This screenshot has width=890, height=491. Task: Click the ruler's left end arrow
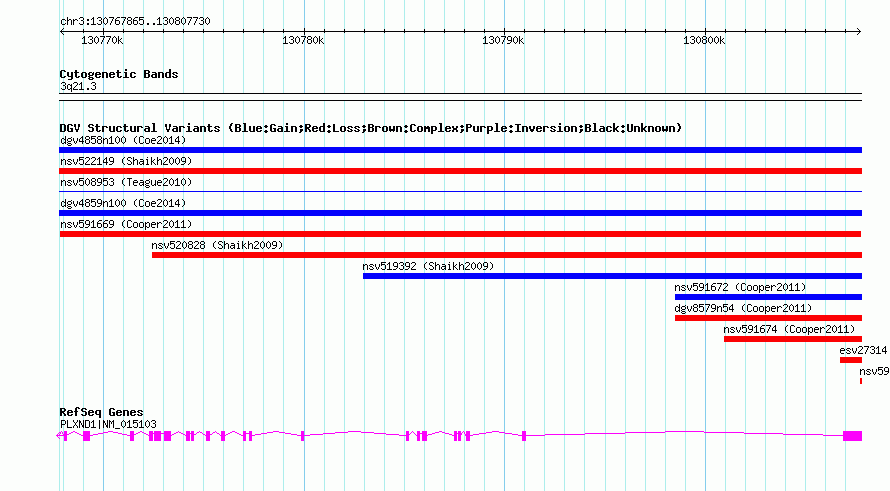coord(62,31)
